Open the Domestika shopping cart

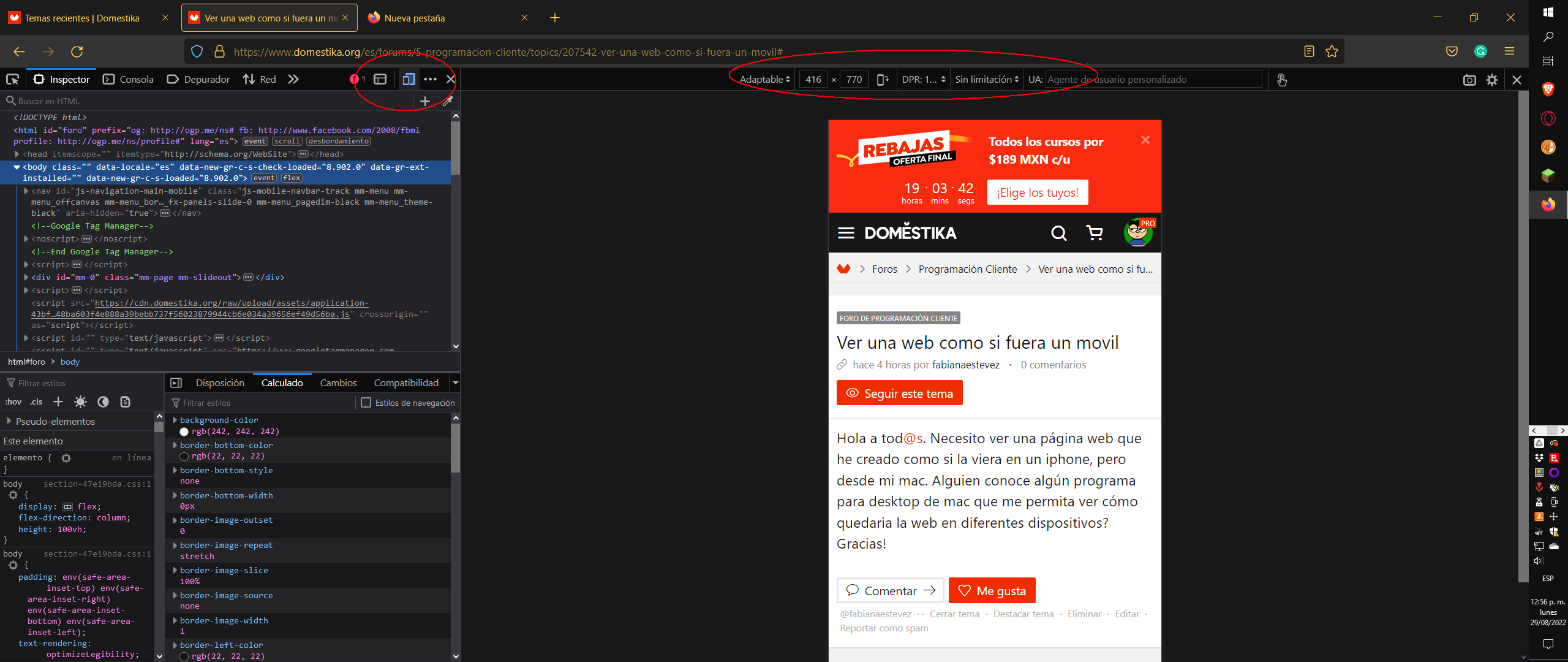[1094, 233]
